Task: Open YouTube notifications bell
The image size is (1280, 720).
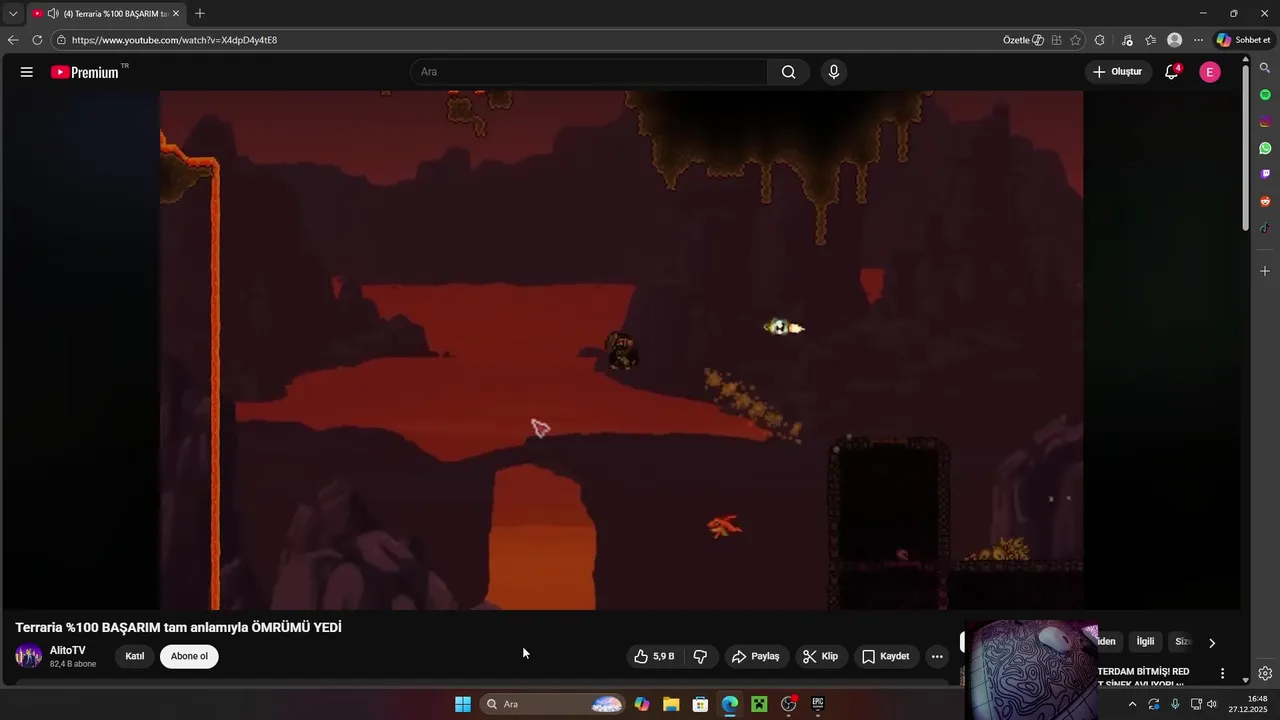Action: [1172, 72]
